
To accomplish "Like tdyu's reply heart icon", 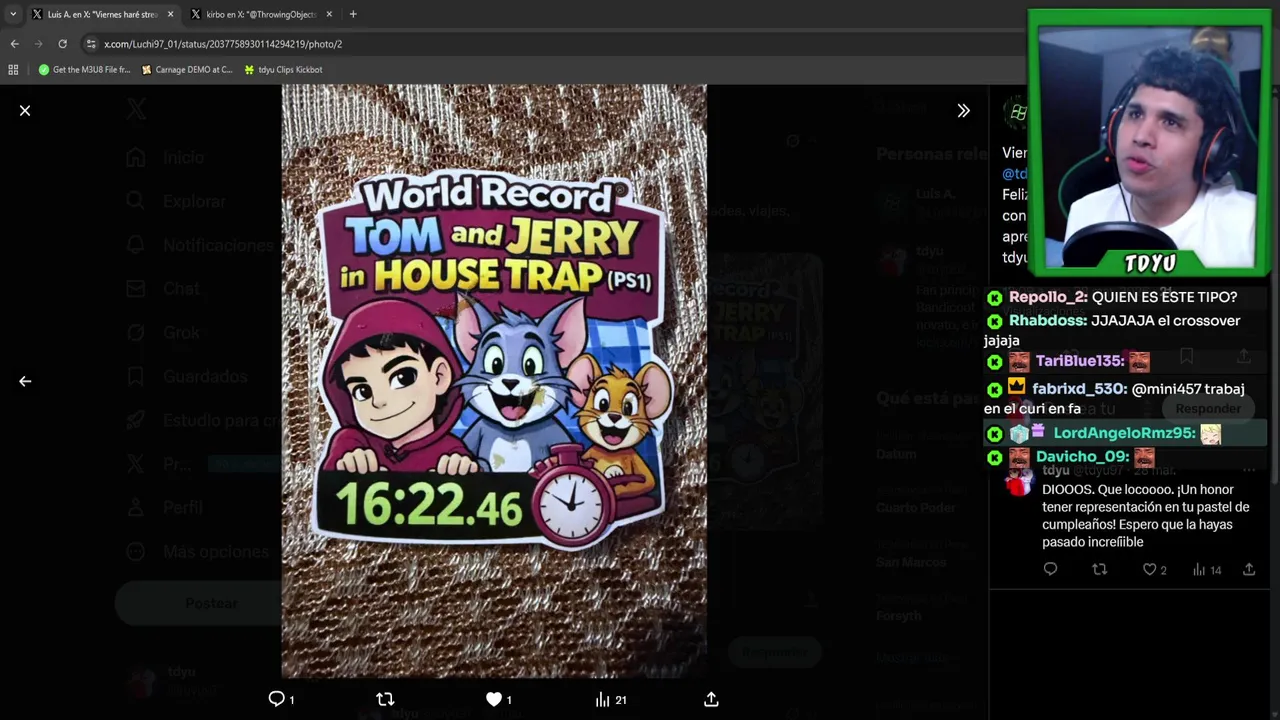I will tap(1150, 569).
